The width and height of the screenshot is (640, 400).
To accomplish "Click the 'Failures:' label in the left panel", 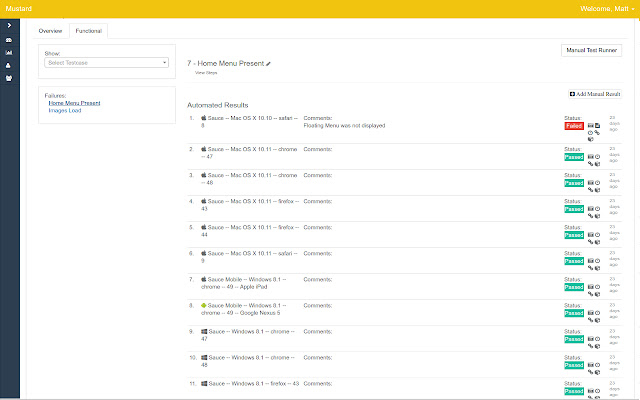I will tap(55, 96).
